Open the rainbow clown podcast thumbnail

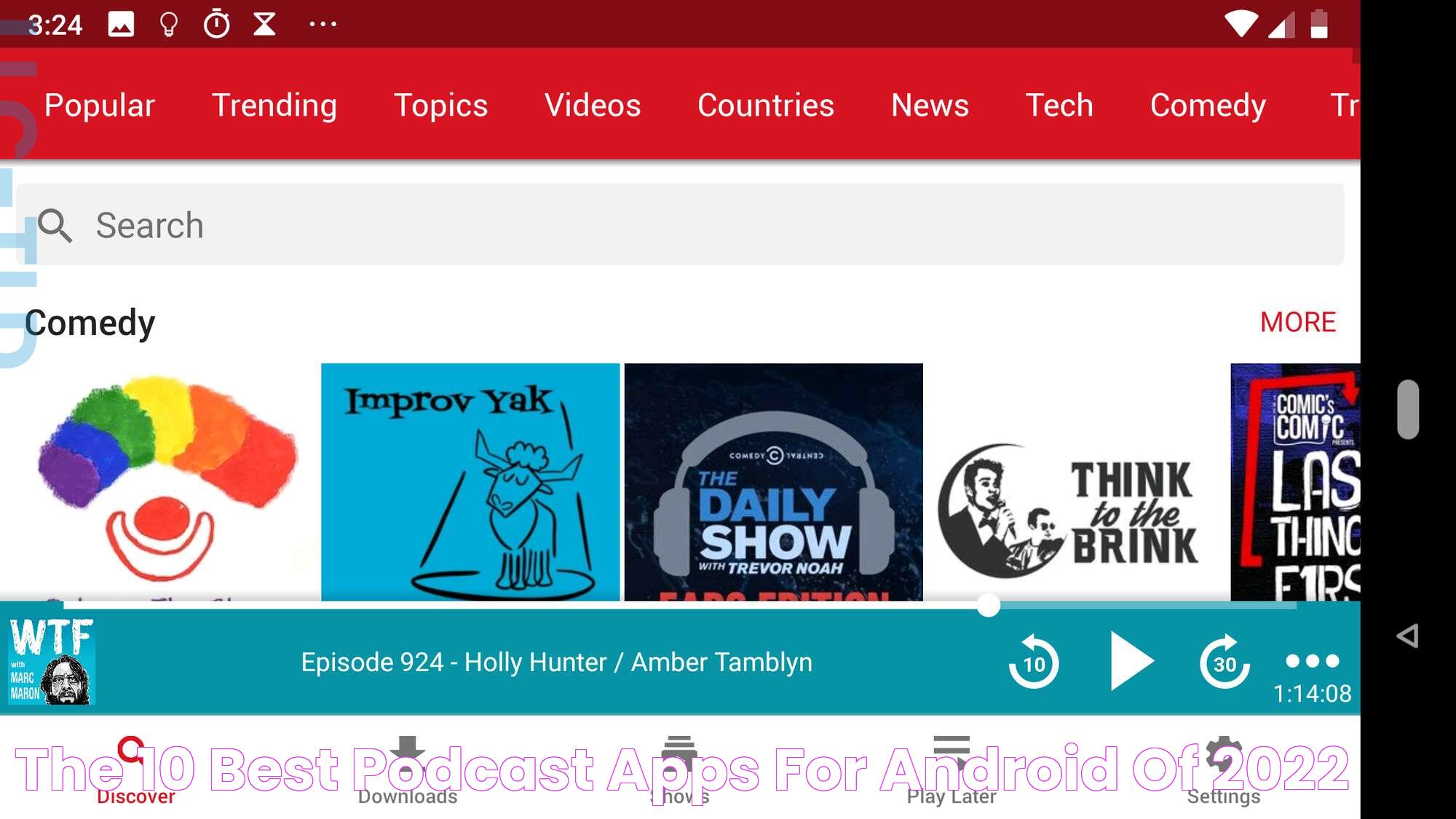166,482
